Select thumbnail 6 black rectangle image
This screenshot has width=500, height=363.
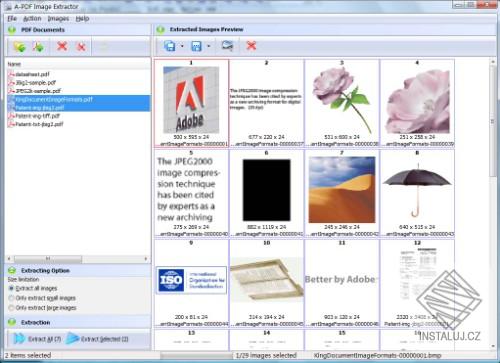point(267,193)
